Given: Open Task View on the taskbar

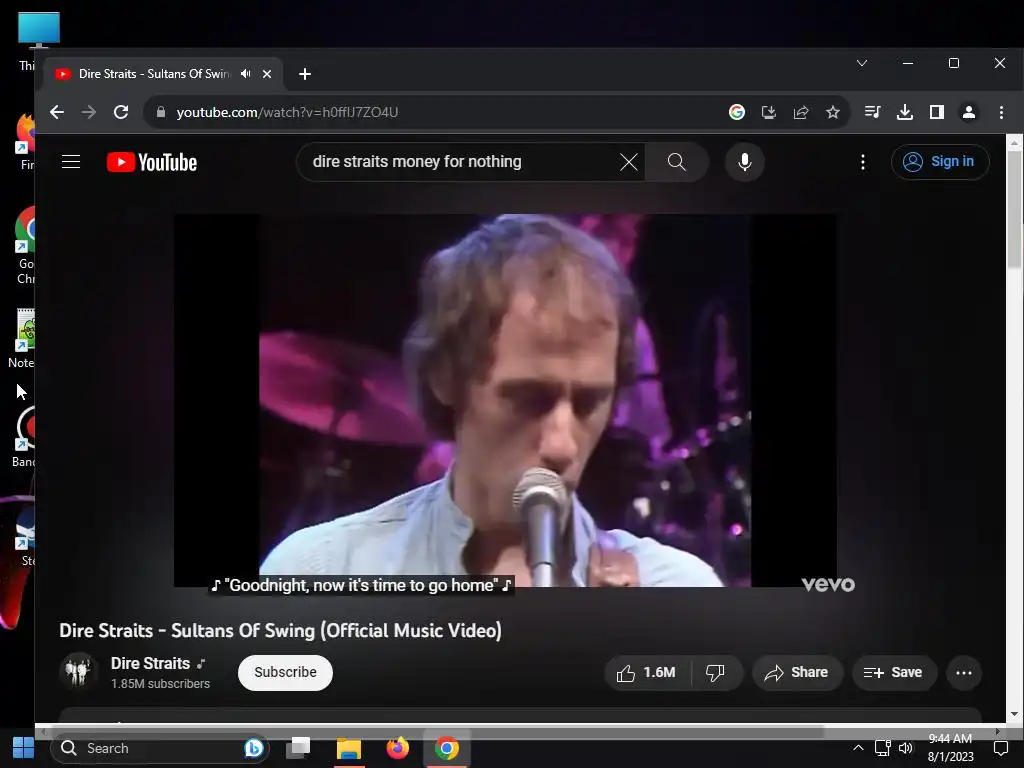Looking at the screenshot, I should (x=298, y=748).
